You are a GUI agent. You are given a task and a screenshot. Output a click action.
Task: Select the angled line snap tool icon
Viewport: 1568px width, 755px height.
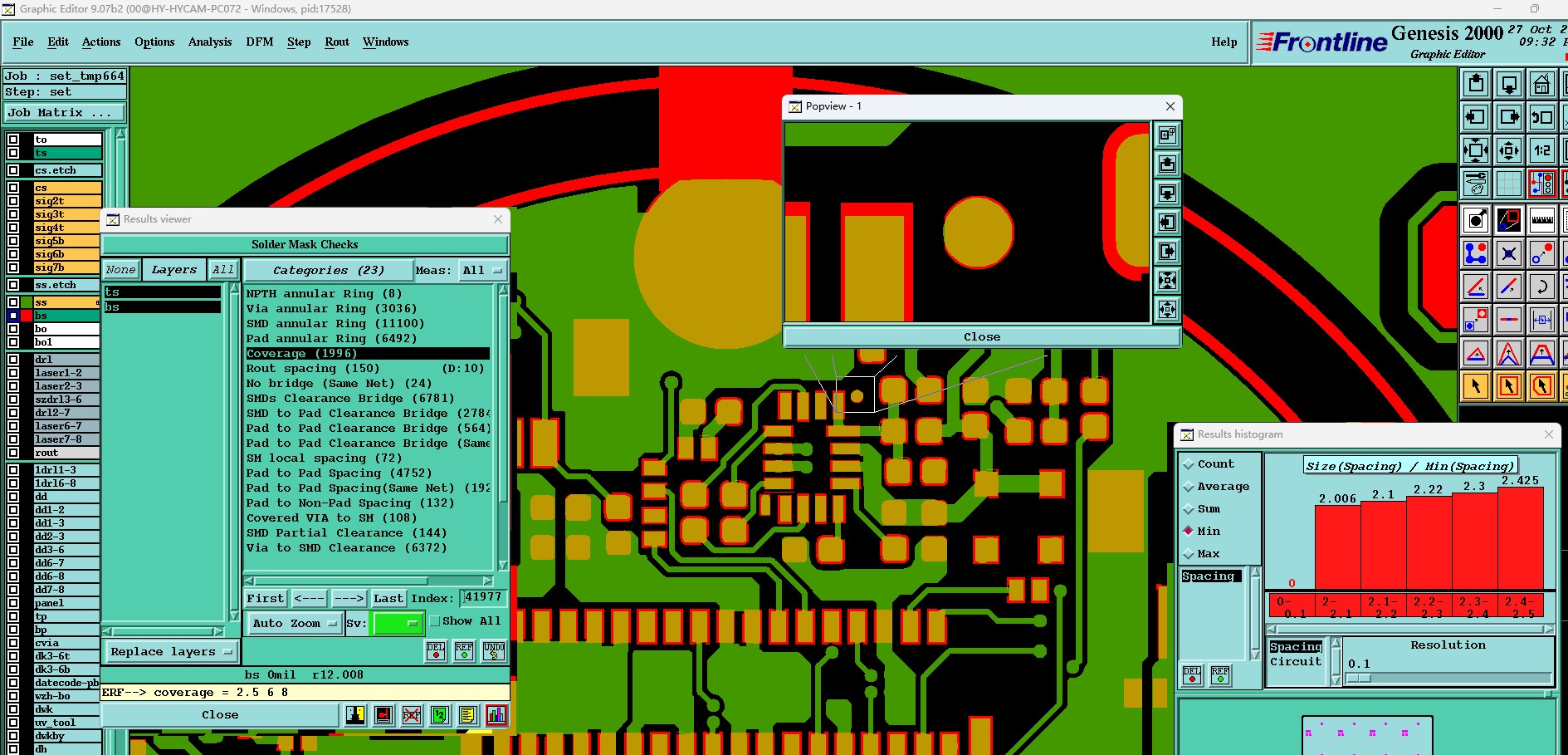[1476, 287]
